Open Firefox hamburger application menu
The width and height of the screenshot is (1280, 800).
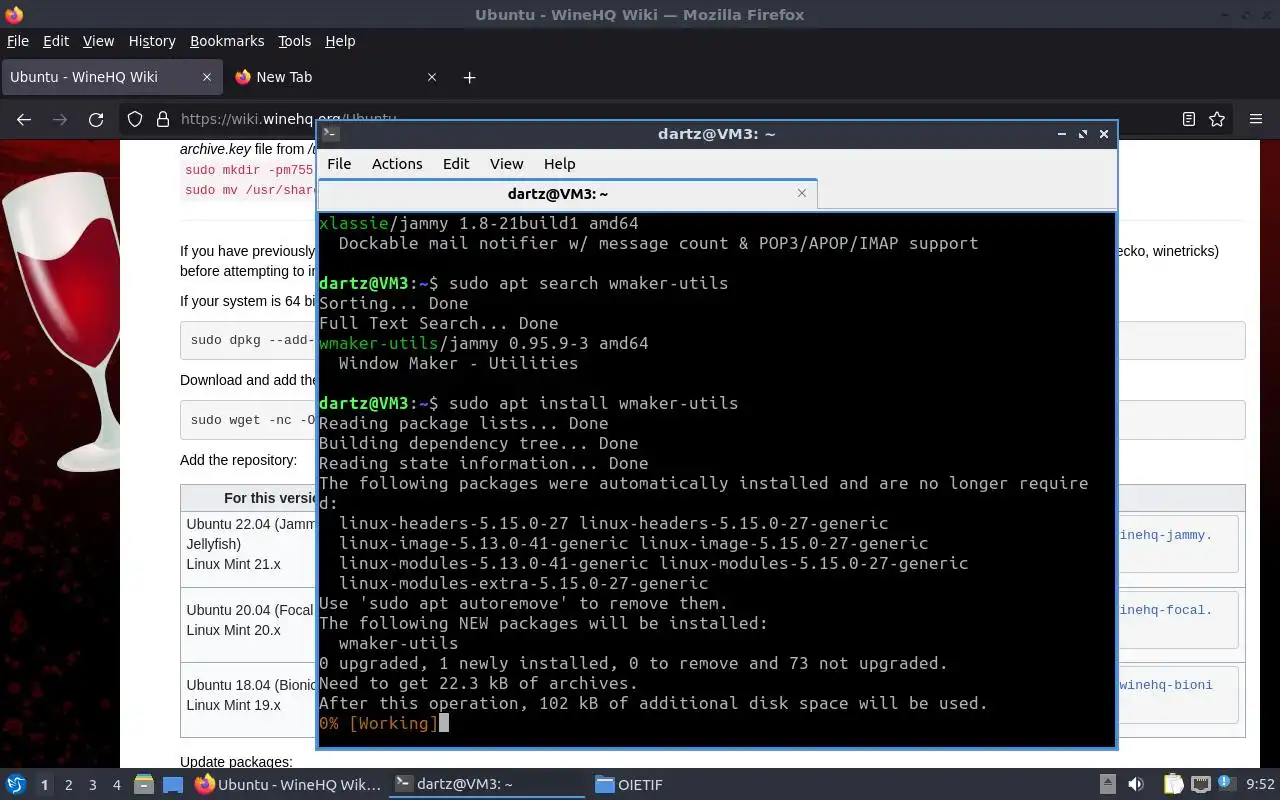pyautogui.click(x=1256, y=119)
